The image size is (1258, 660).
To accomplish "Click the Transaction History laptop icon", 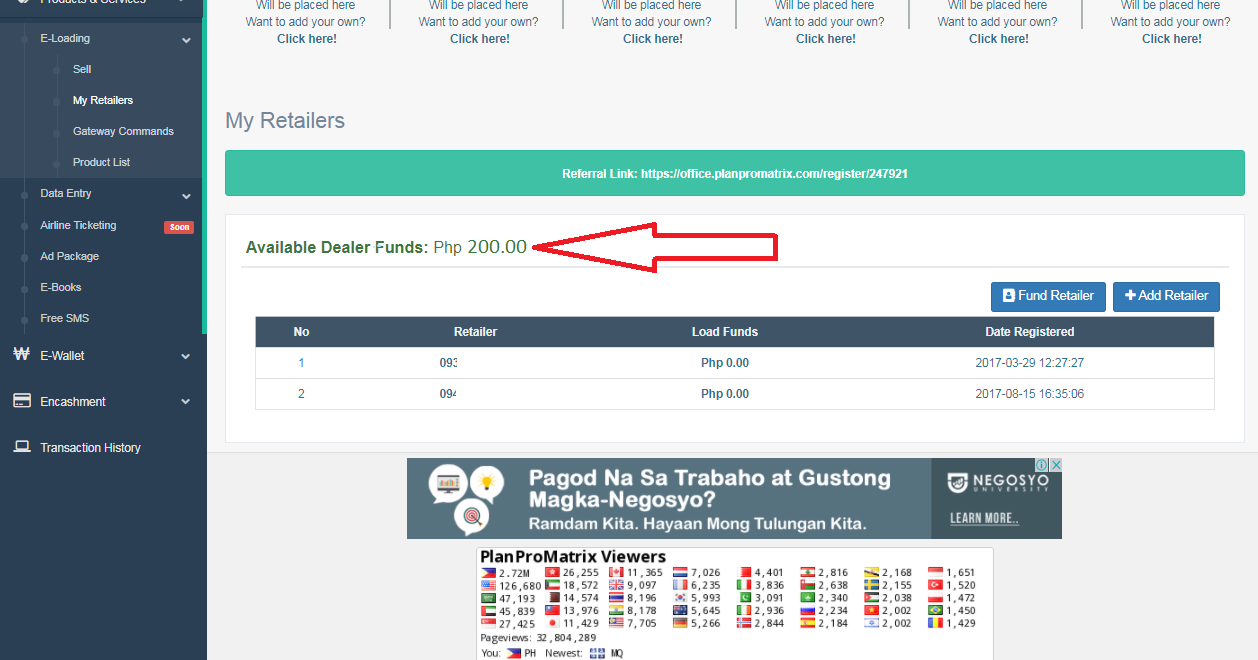I will (x=21, y=447).
